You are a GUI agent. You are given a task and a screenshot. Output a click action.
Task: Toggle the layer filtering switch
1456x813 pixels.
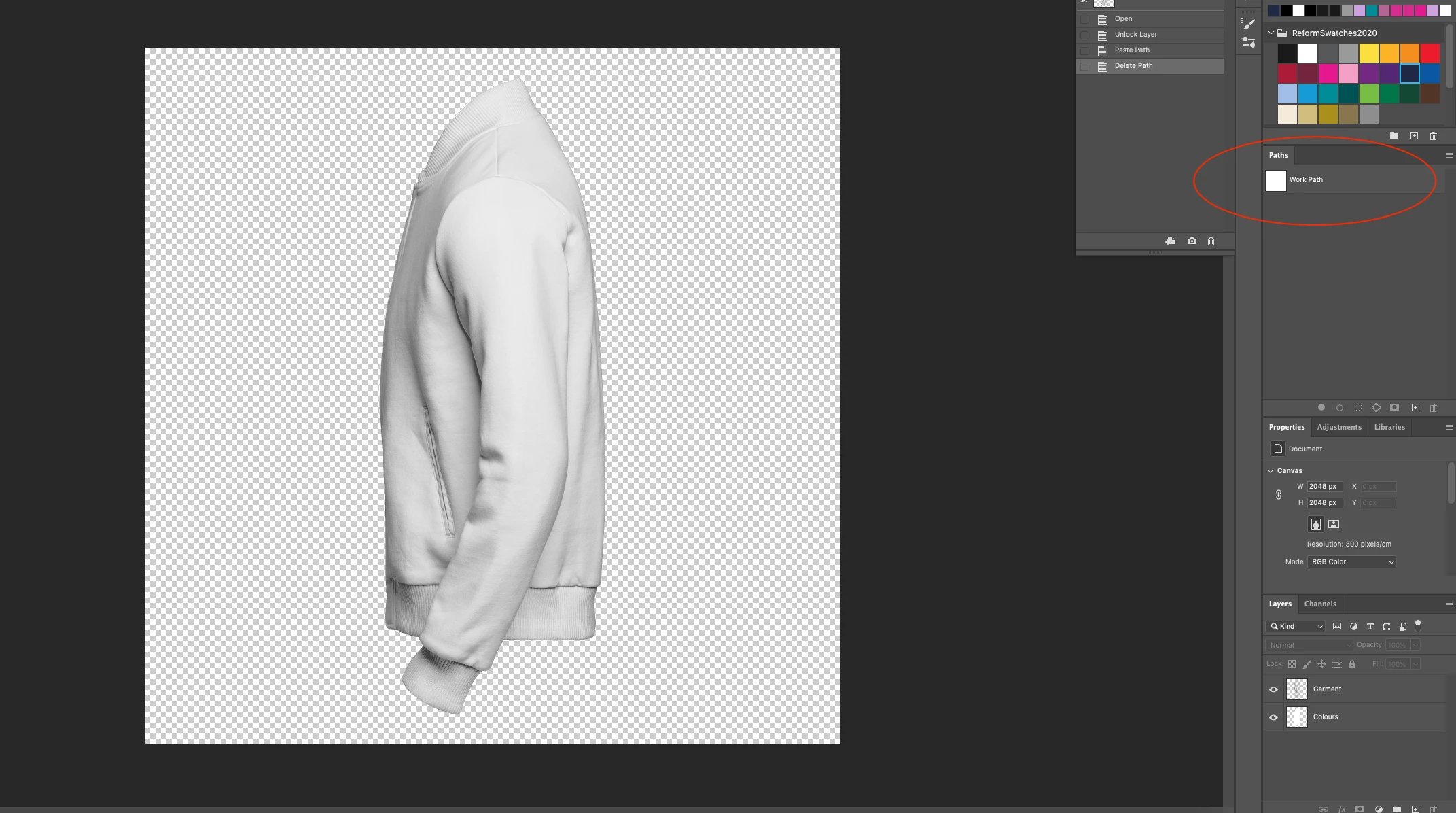1418,625
